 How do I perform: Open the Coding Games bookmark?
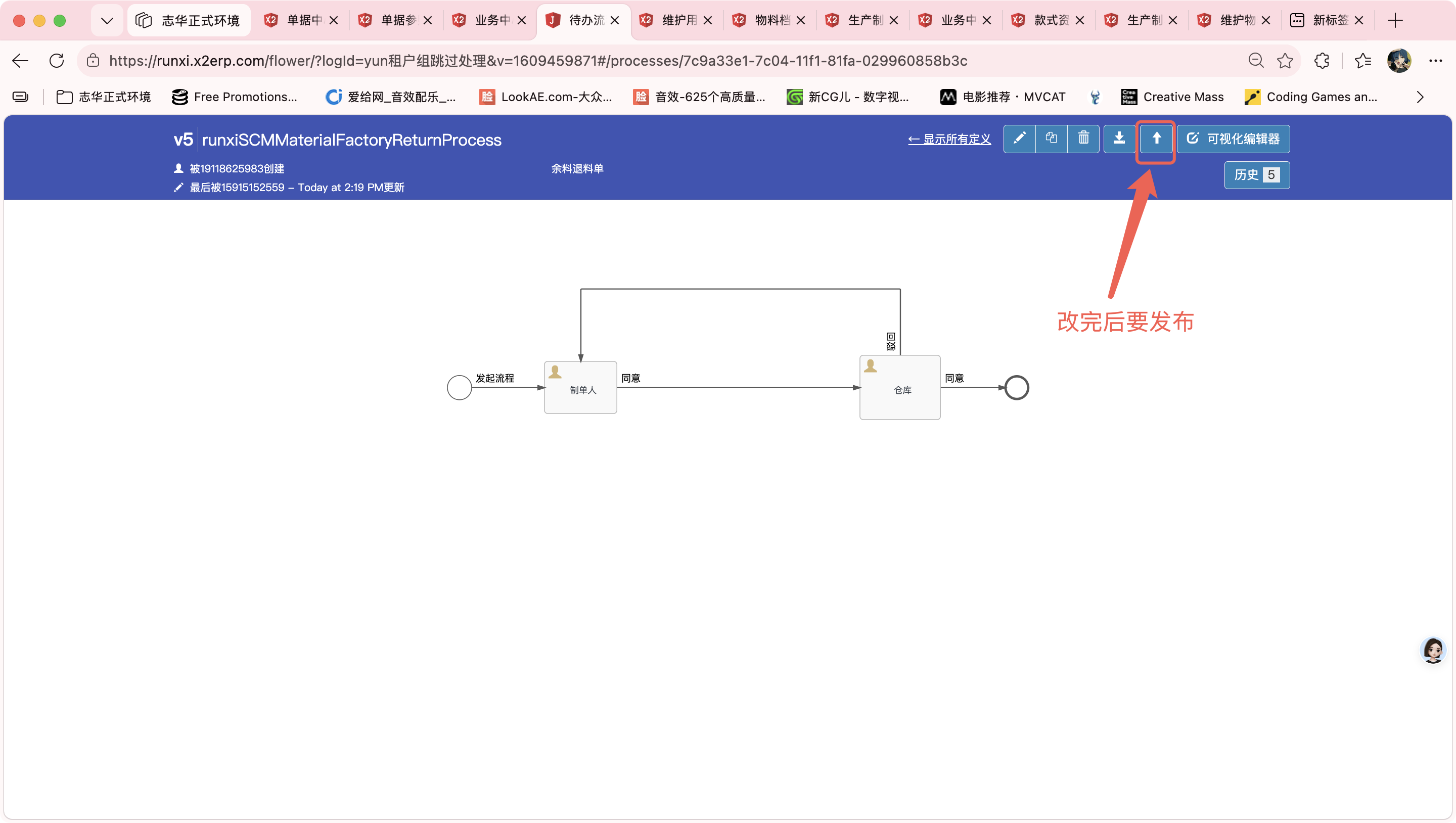pos(1311,97)
